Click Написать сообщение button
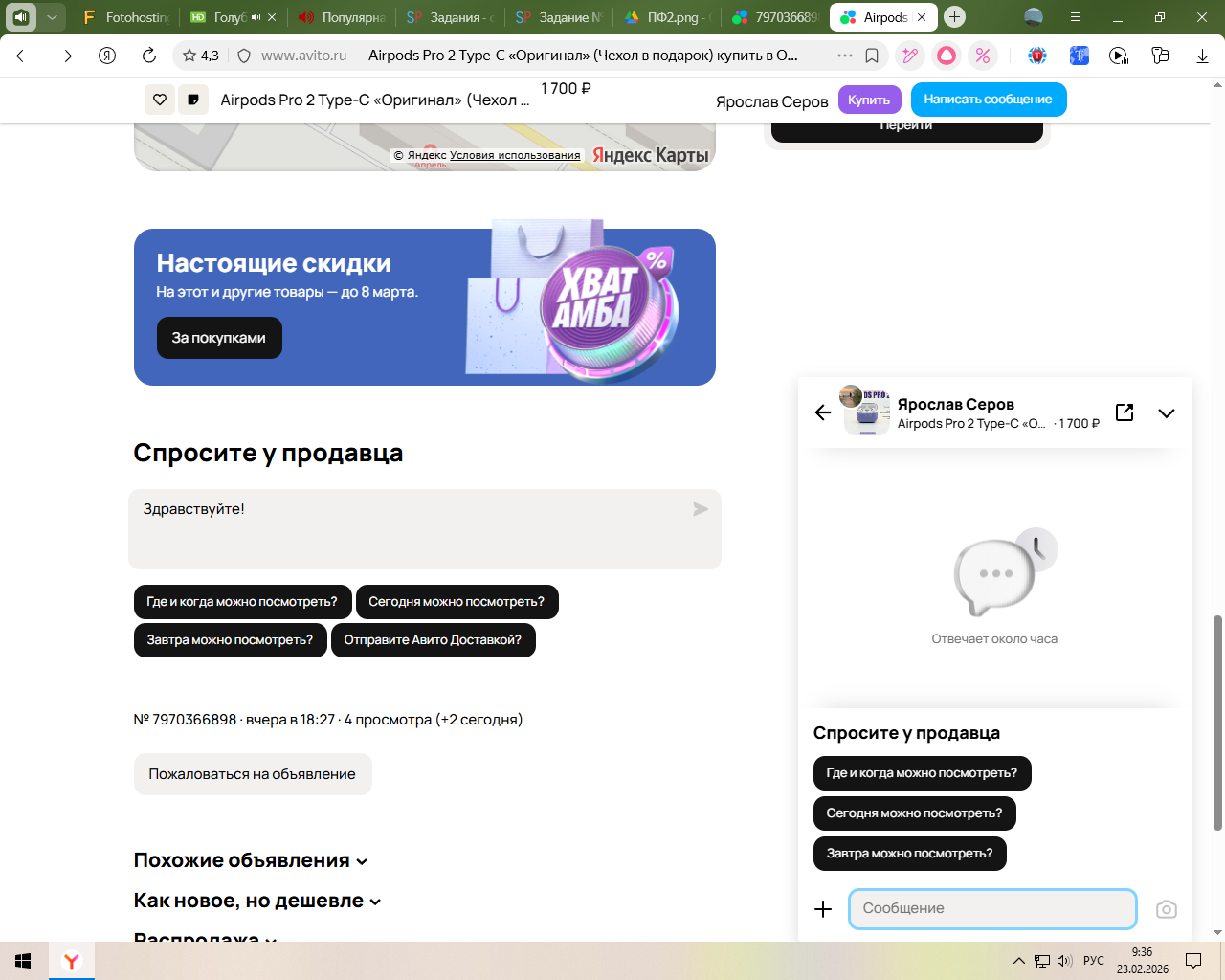 [989, 100]
